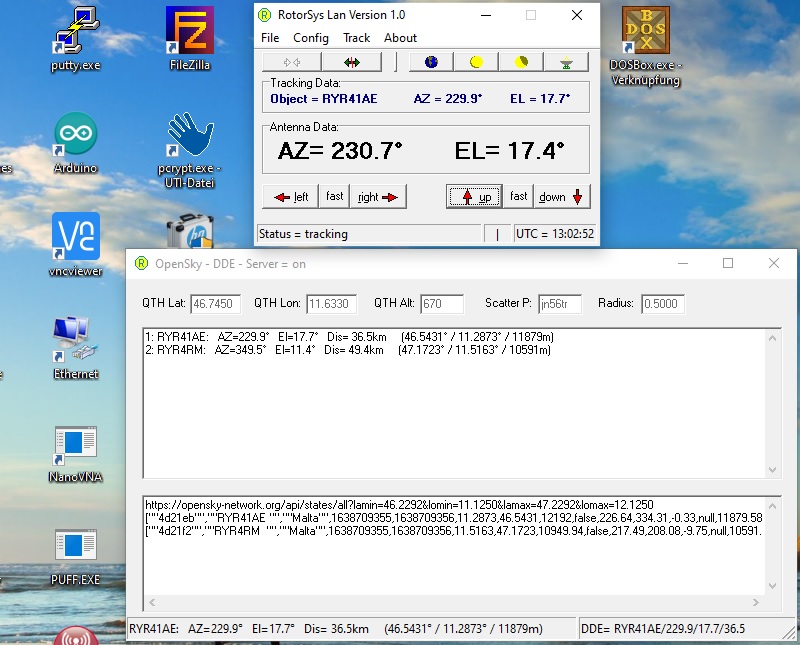800x645 pixels.
Task: Select aircraft row 1: RYR41AE
Action: [349, 337]
